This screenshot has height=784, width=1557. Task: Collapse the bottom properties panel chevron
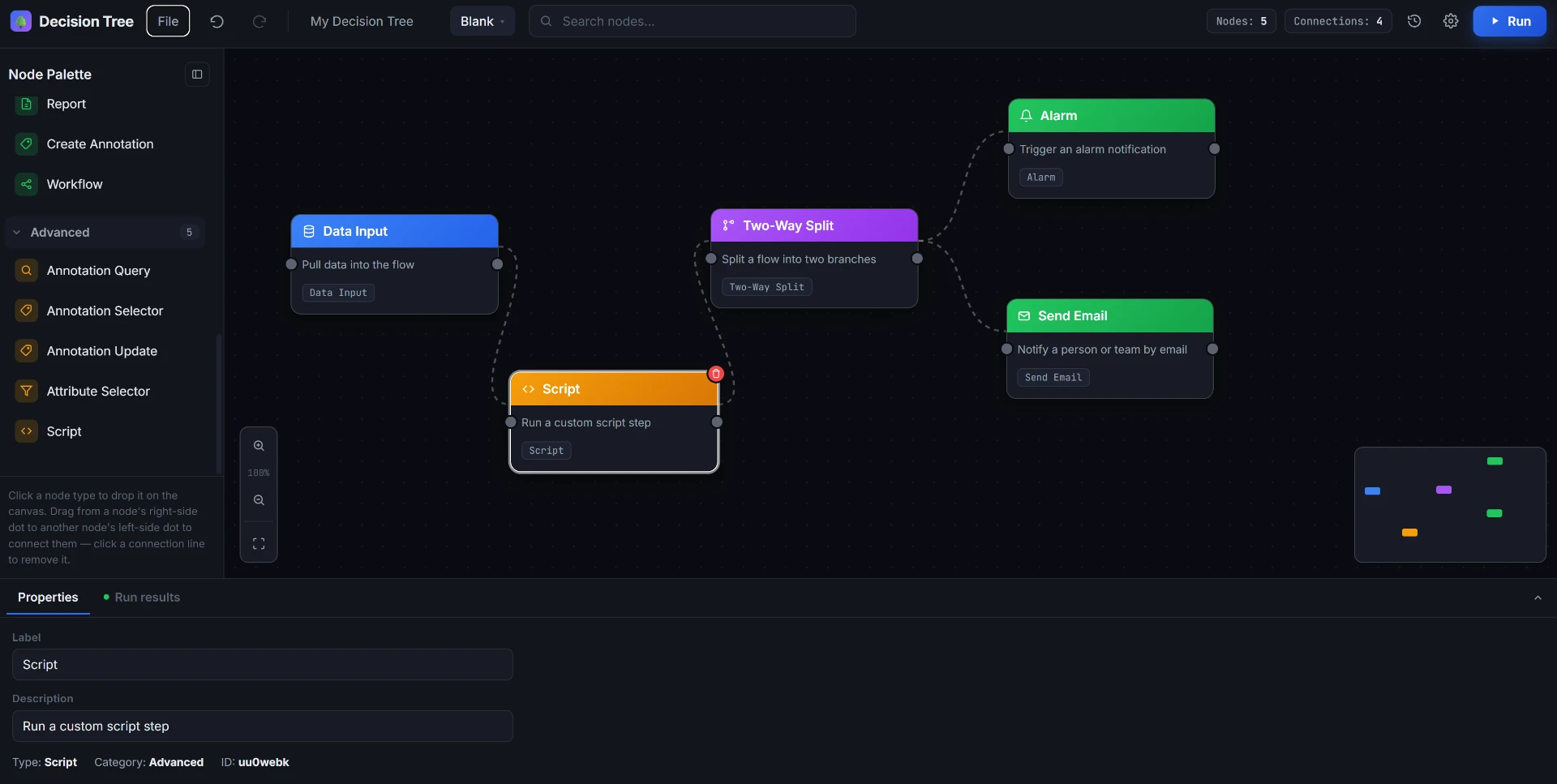click(x=1538, y=598)
